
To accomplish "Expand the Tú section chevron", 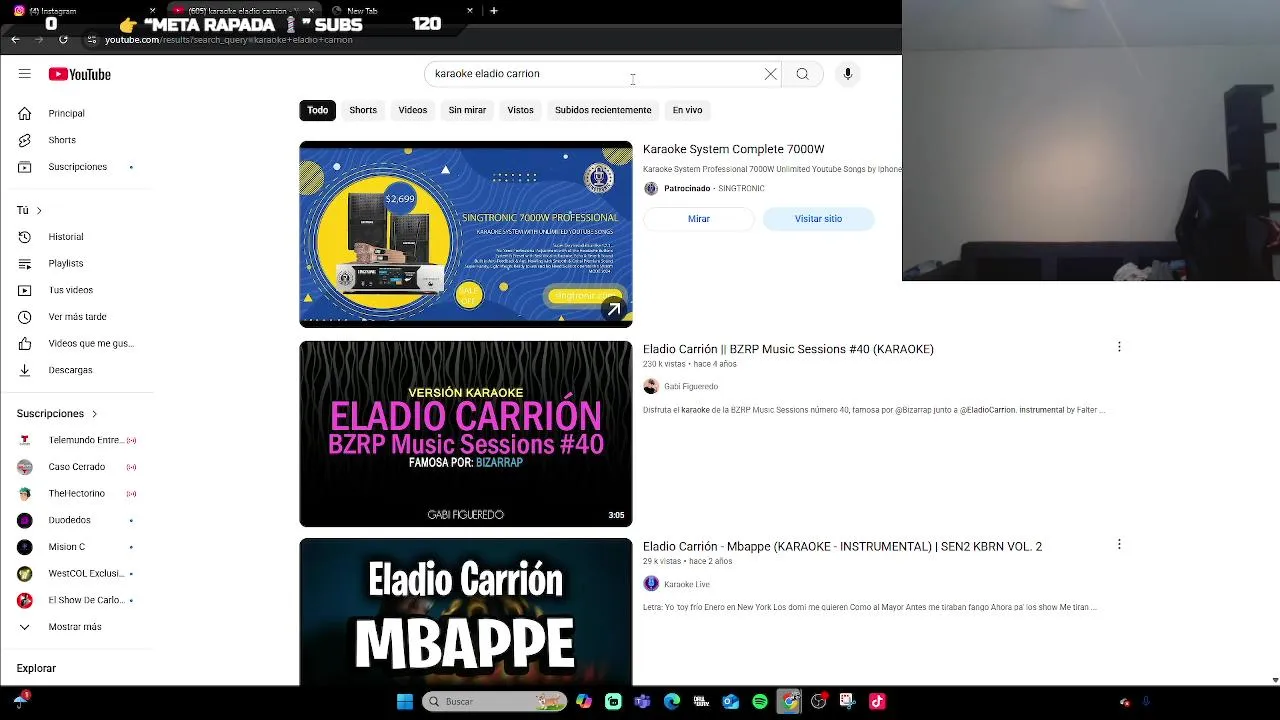I will [39, 210].
